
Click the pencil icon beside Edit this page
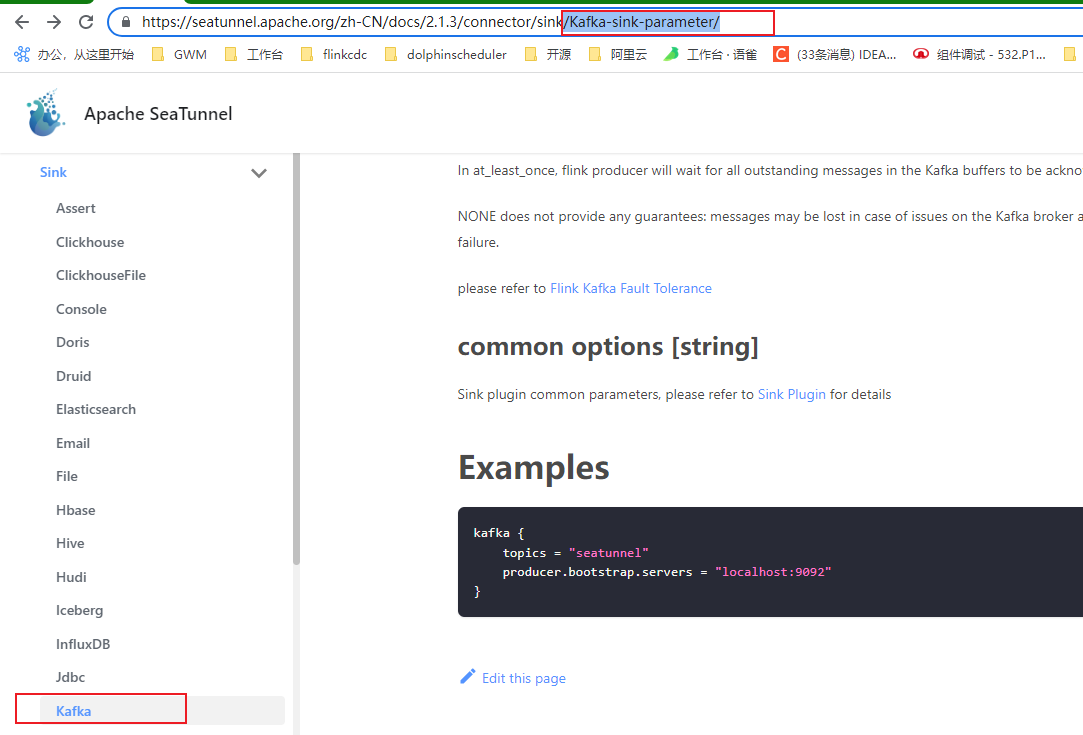[468, 677]
